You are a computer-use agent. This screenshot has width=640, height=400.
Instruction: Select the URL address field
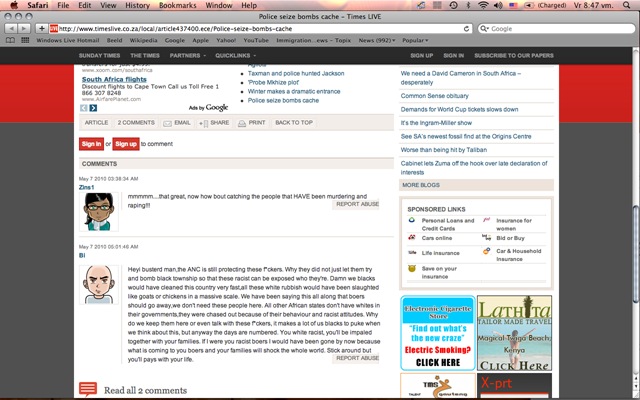coord(260,29)
